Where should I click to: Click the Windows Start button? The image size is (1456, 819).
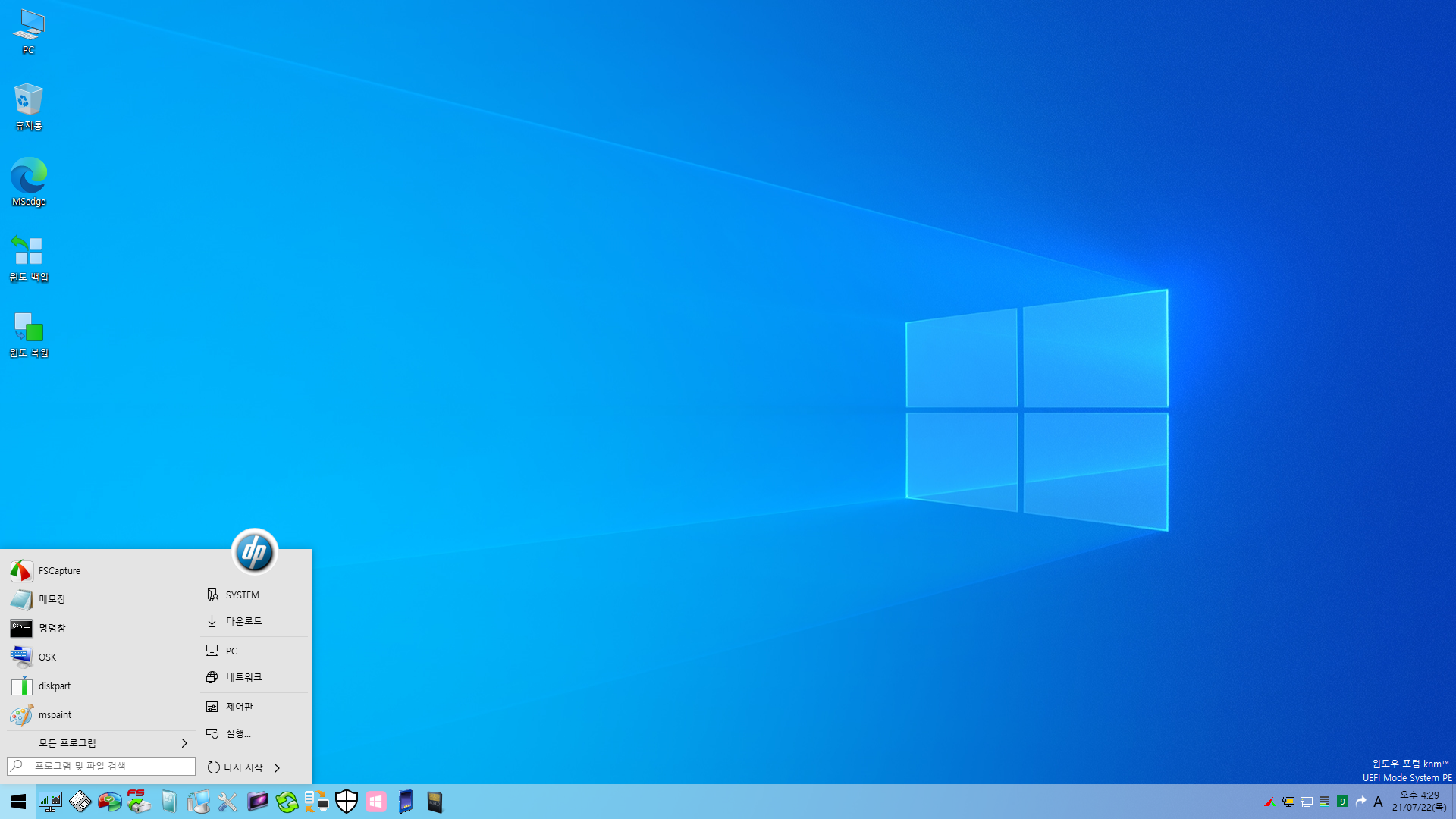(18, 802)
